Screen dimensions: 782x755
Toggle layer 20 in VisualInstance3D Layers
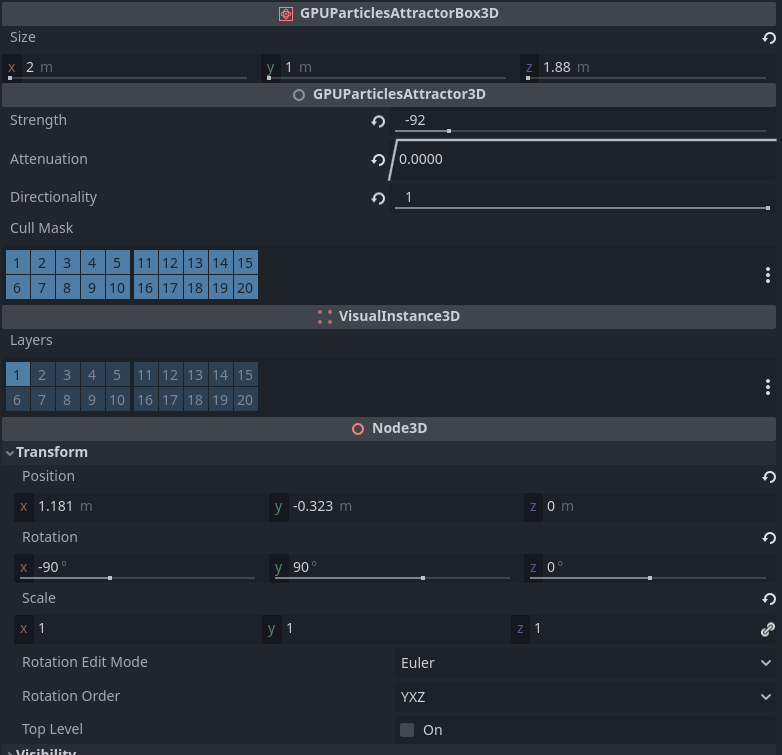point(245,400)
